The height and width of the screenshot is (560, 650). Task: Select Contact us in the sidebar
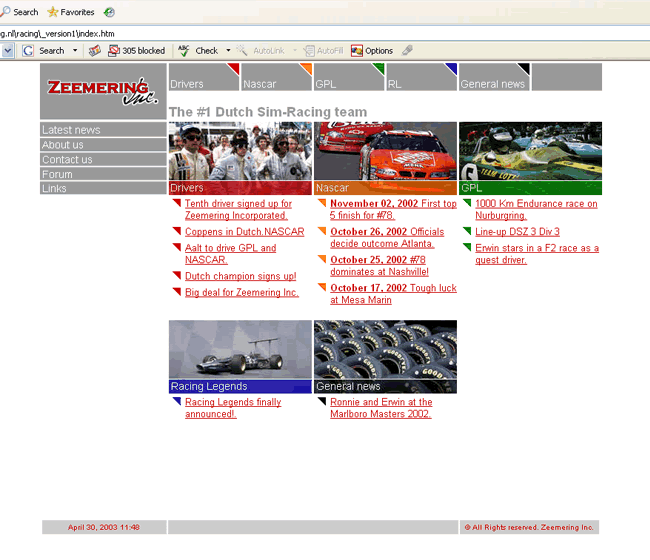tap(103, 159)
